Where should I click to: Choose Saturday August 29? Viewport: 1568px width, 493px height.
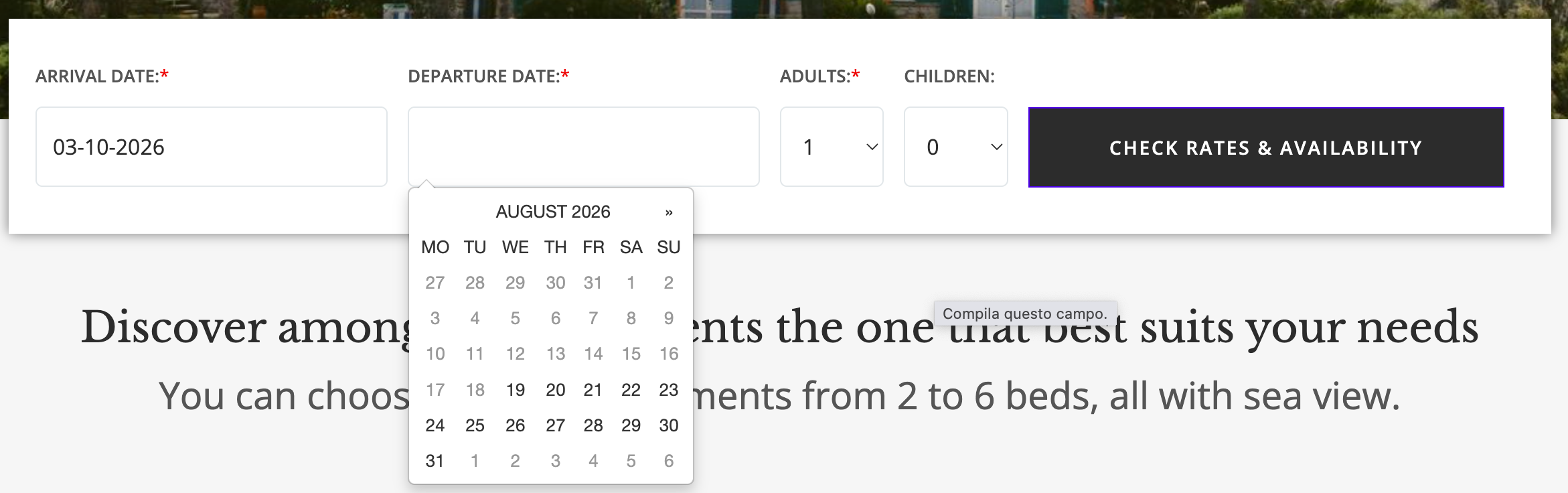pyautogui.click(x=631, y=425)
